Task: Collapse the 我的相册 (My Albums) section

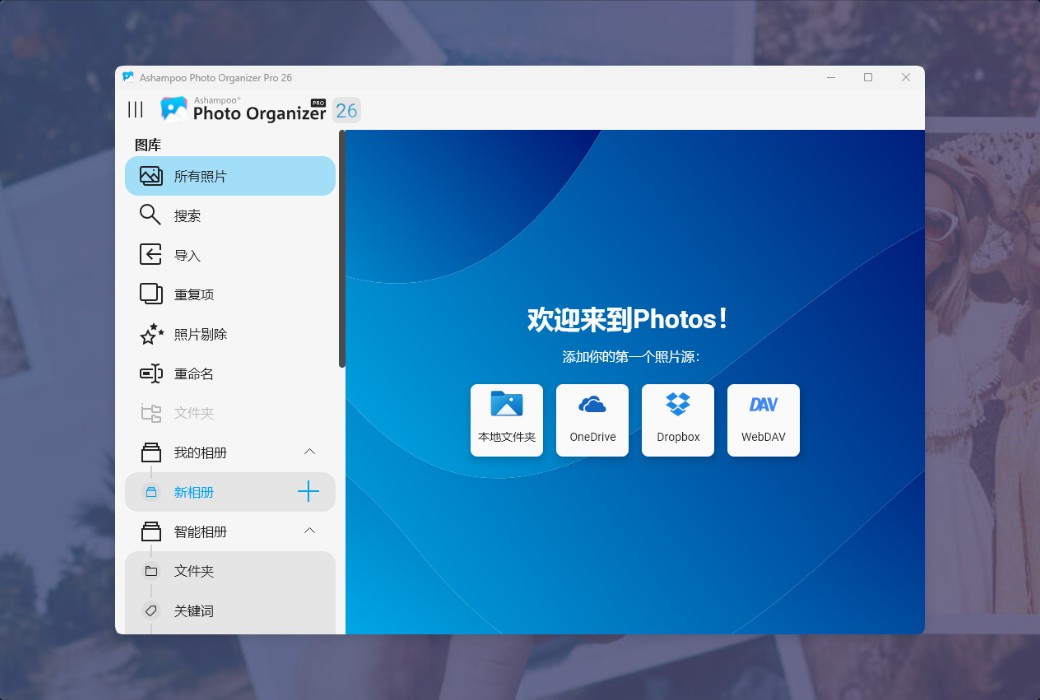Action: (310, 452)
